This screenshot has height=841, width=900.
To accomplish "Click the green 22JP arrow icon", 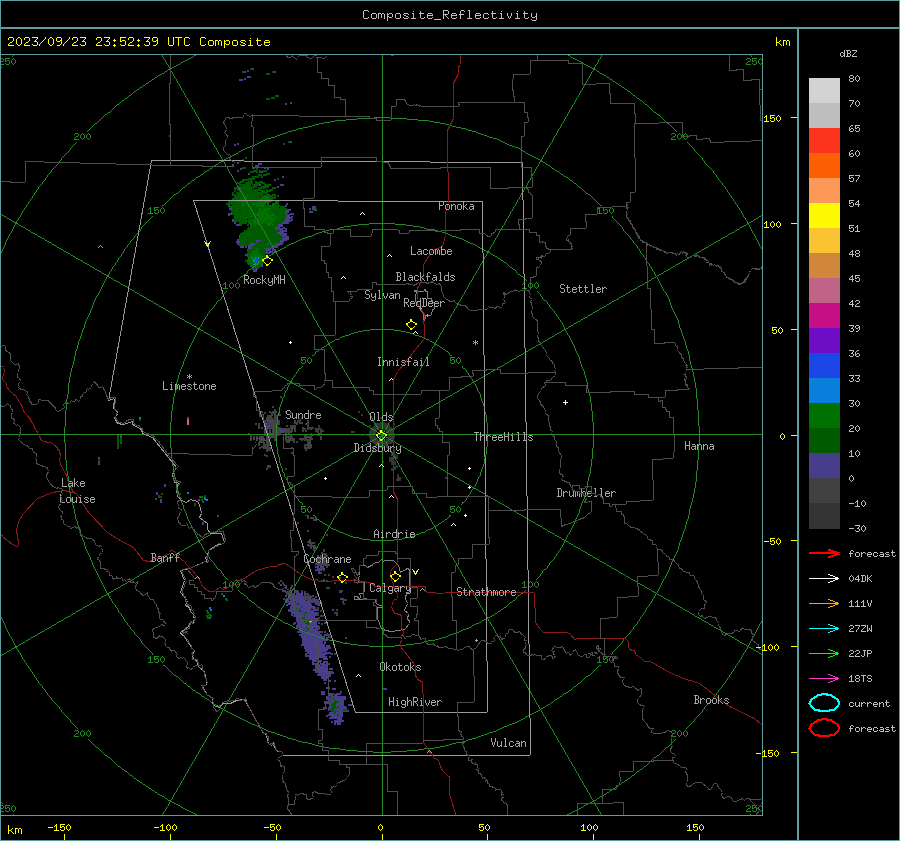I will pos(824,653).
